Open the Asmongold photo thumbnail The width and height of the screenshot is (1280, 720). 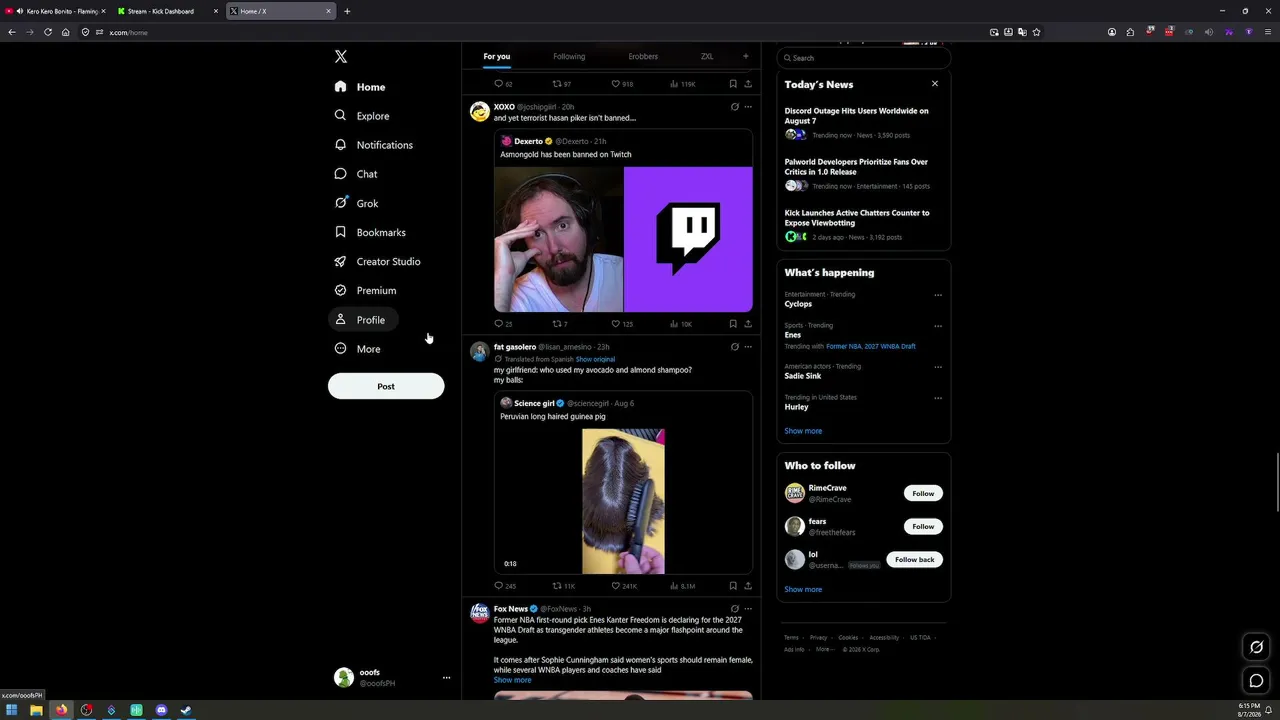tap(558, 240)
